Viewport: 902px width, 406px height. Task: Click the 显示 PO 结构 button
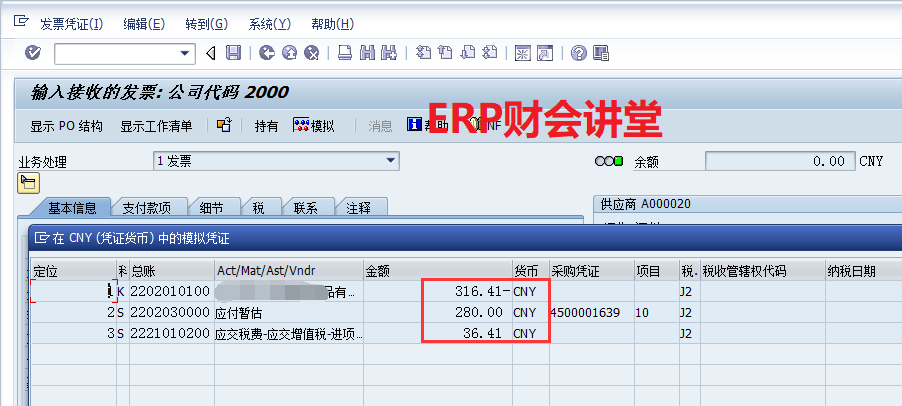point(66,126)
